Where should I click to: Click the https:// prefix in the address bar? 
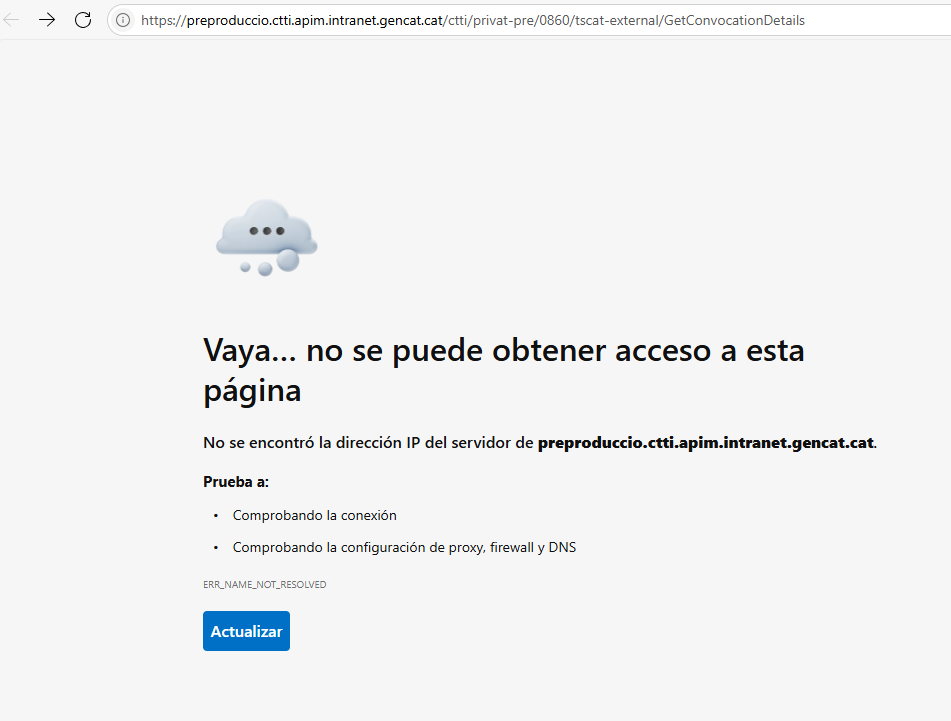[163, 20]
